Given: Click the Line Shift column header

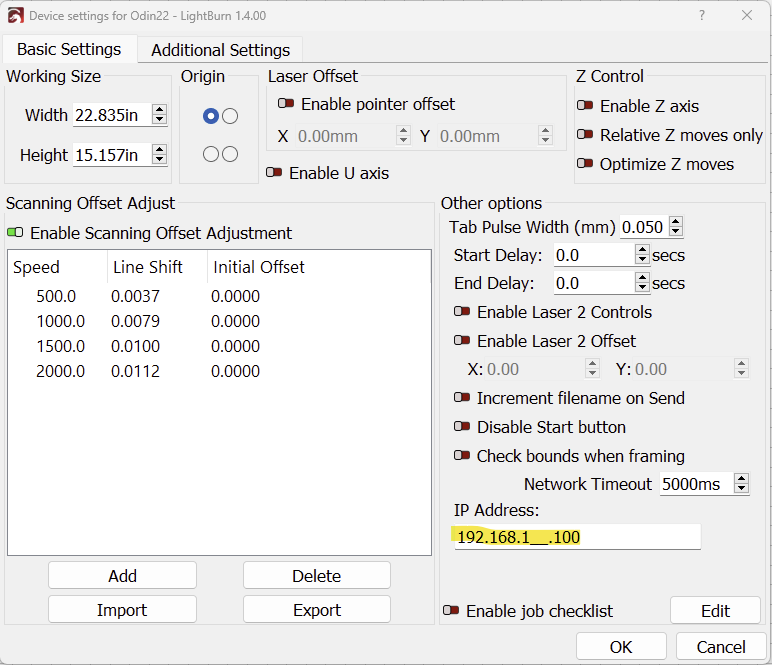Looking at the screenshot, I should coord(157,267).
